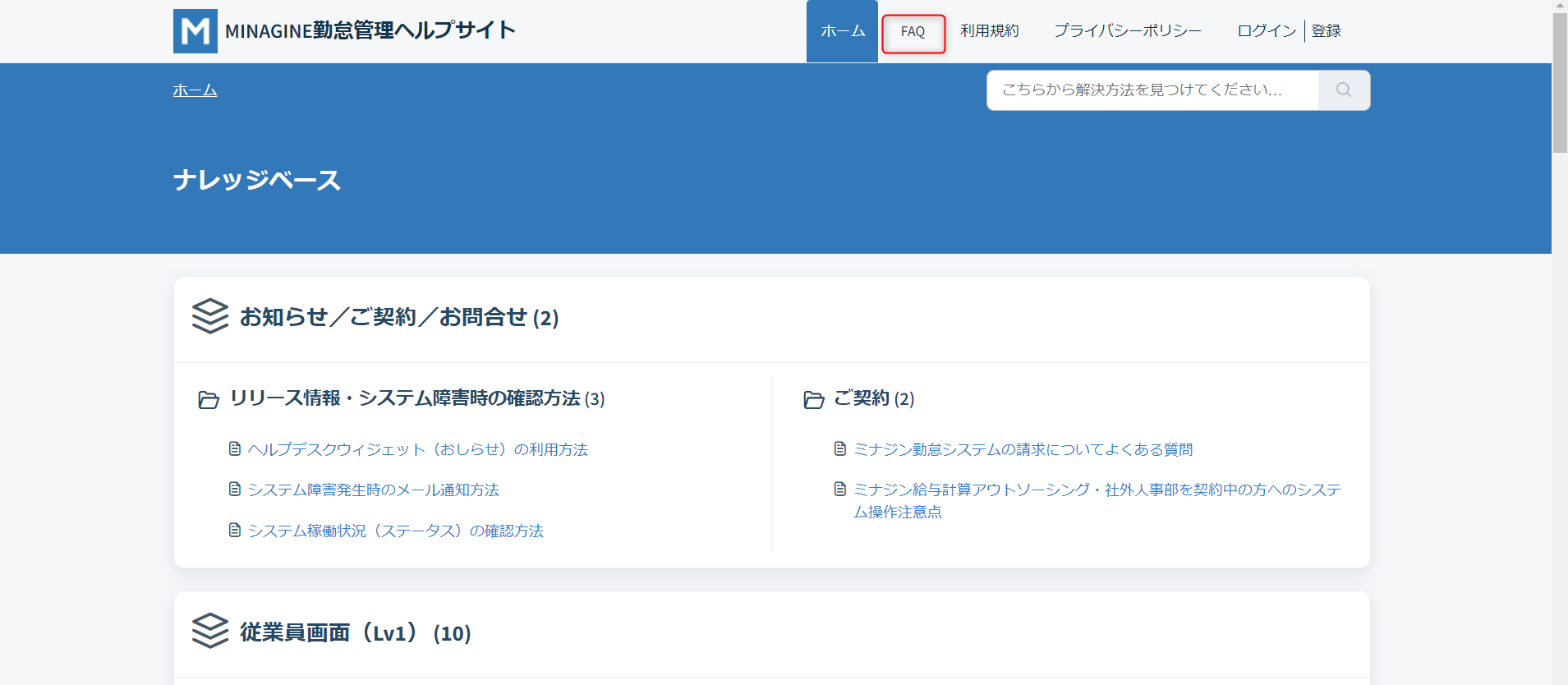The height and width of the screenshot is (685, 1568).
Task: Open システム稼働状況（ステータス）の確認方法 article
Action: tap(396, 531)
